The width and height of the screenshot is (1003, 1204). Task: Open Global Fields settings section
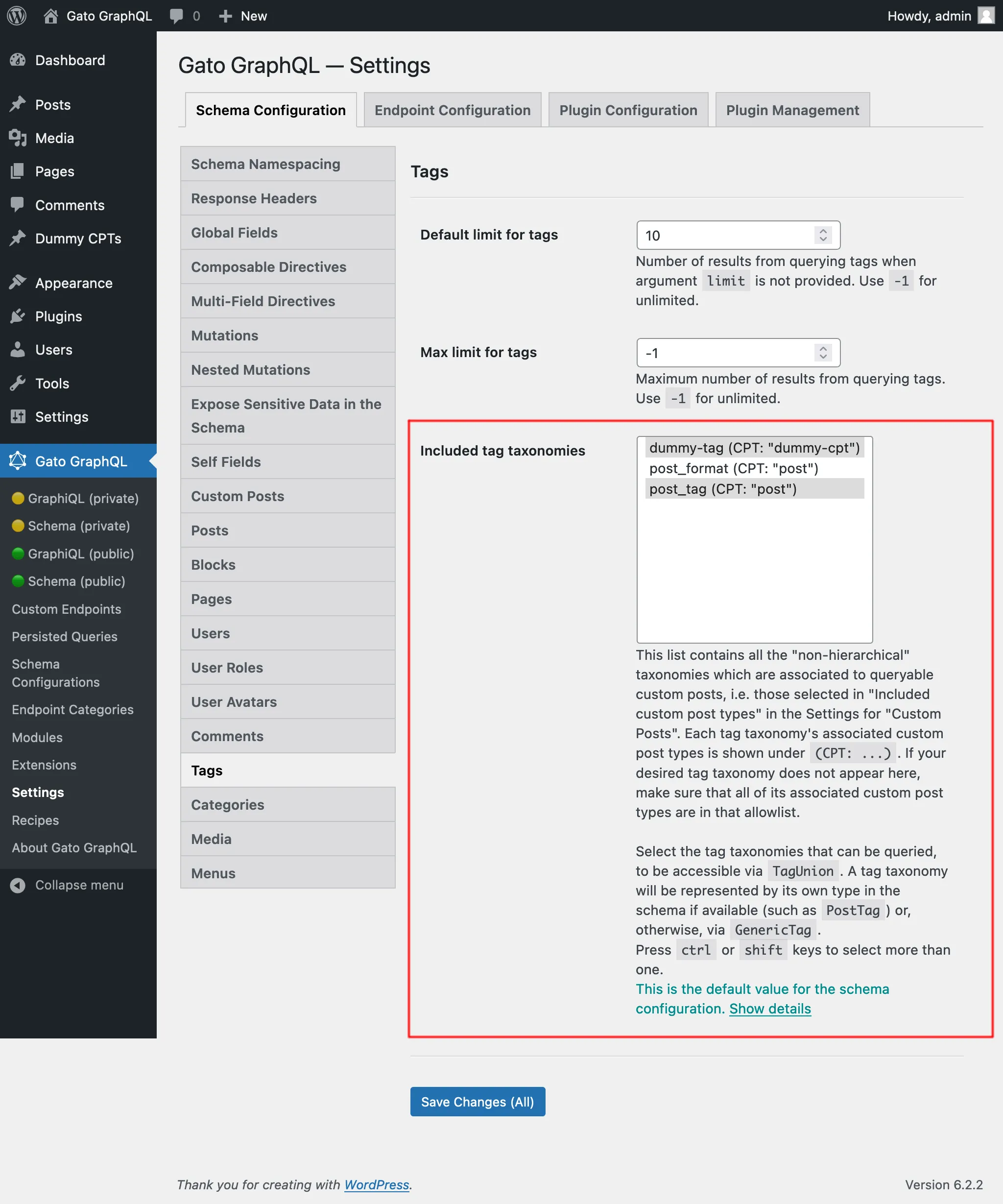click(287, 233)
